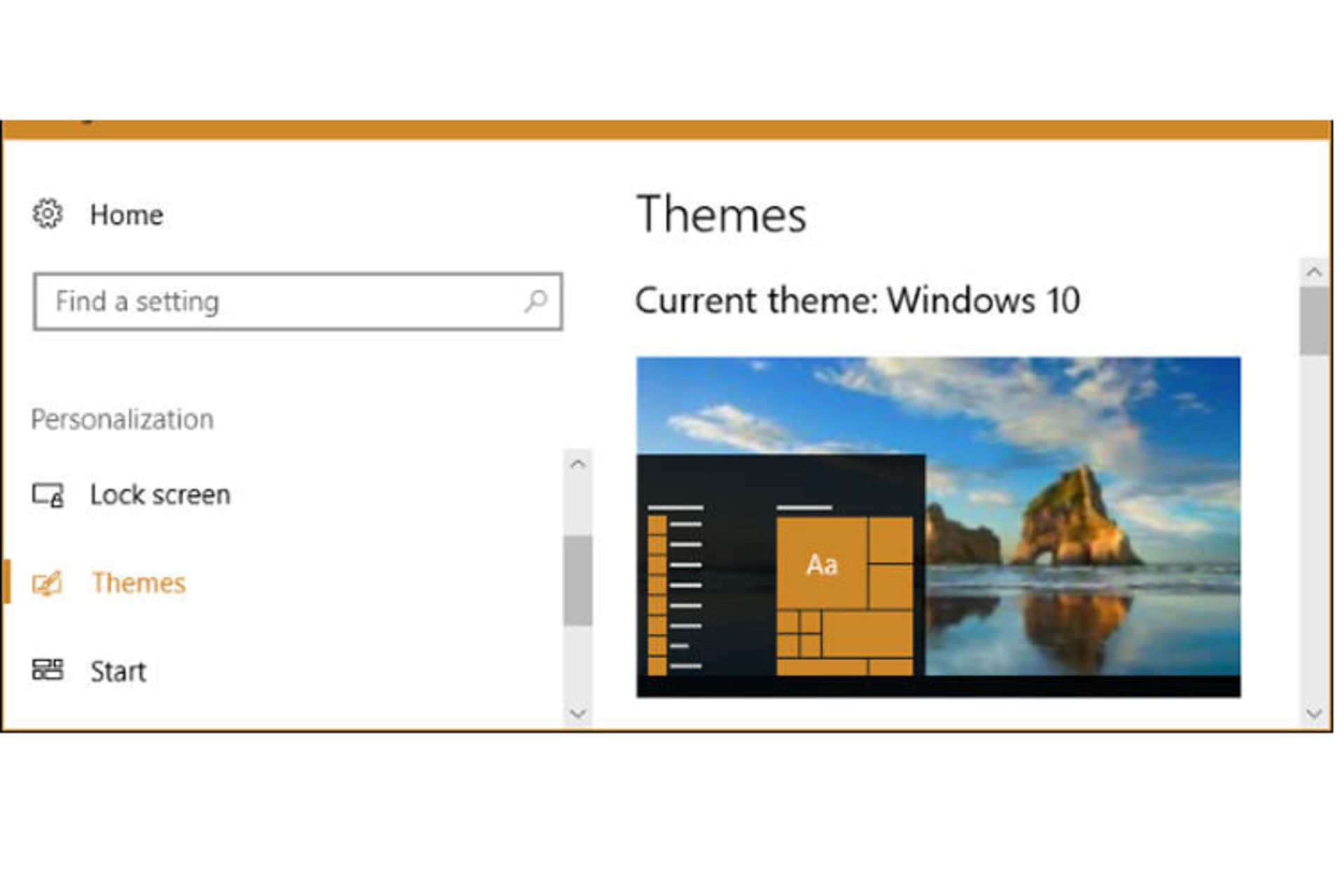Focus the Find a setting search box
The width and height of the screenshot is (1344, 896).
click(280, 302)
